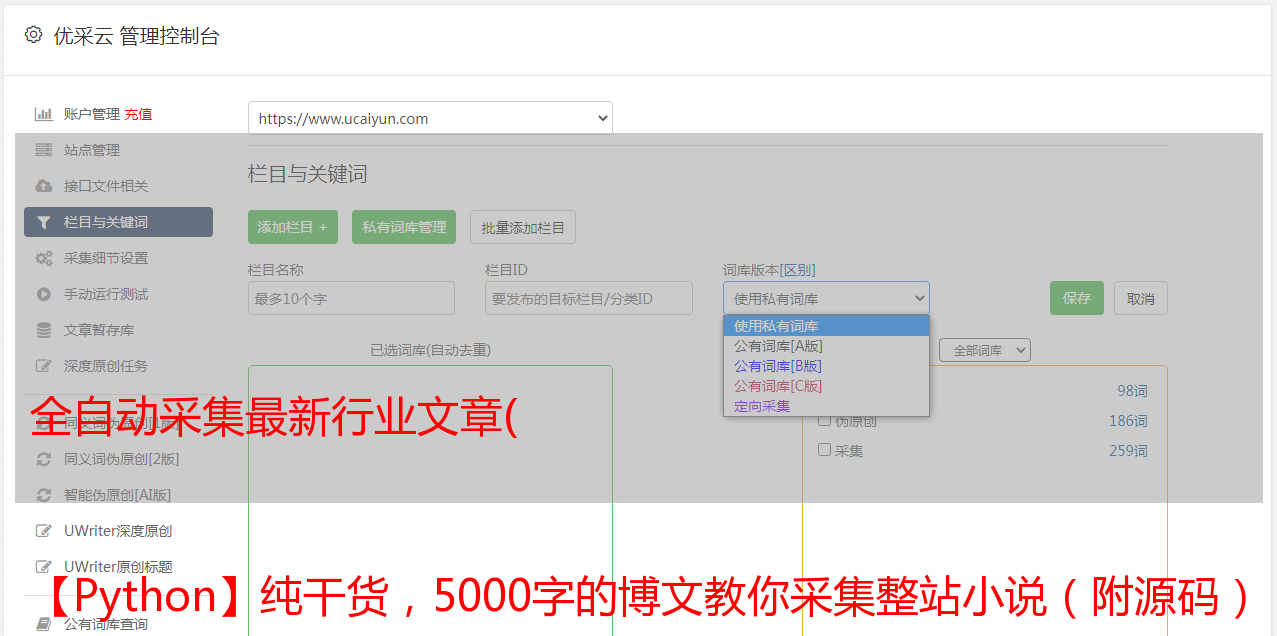Click the red 充值 link
Screen dimensions: 1277x636
tap(138, 114)
